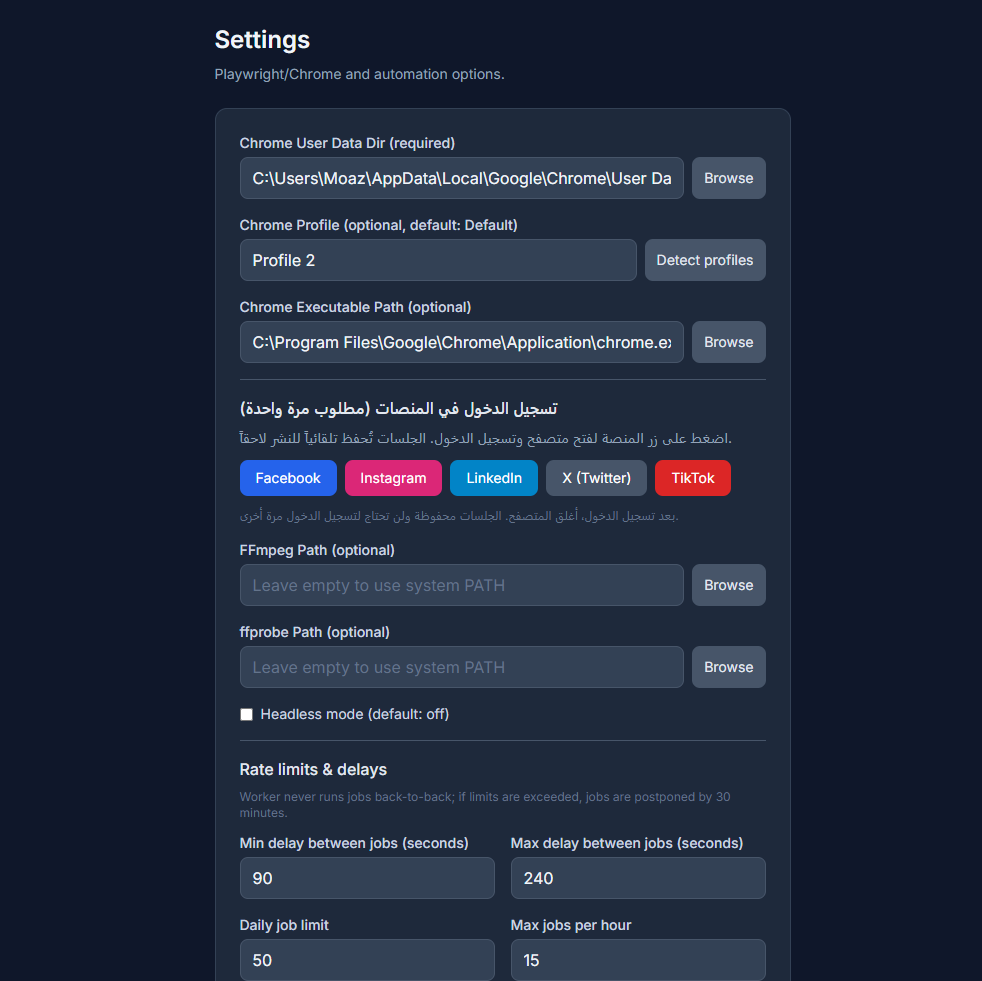
Task: Select the Max delay field showing 240
Action: 638,878
